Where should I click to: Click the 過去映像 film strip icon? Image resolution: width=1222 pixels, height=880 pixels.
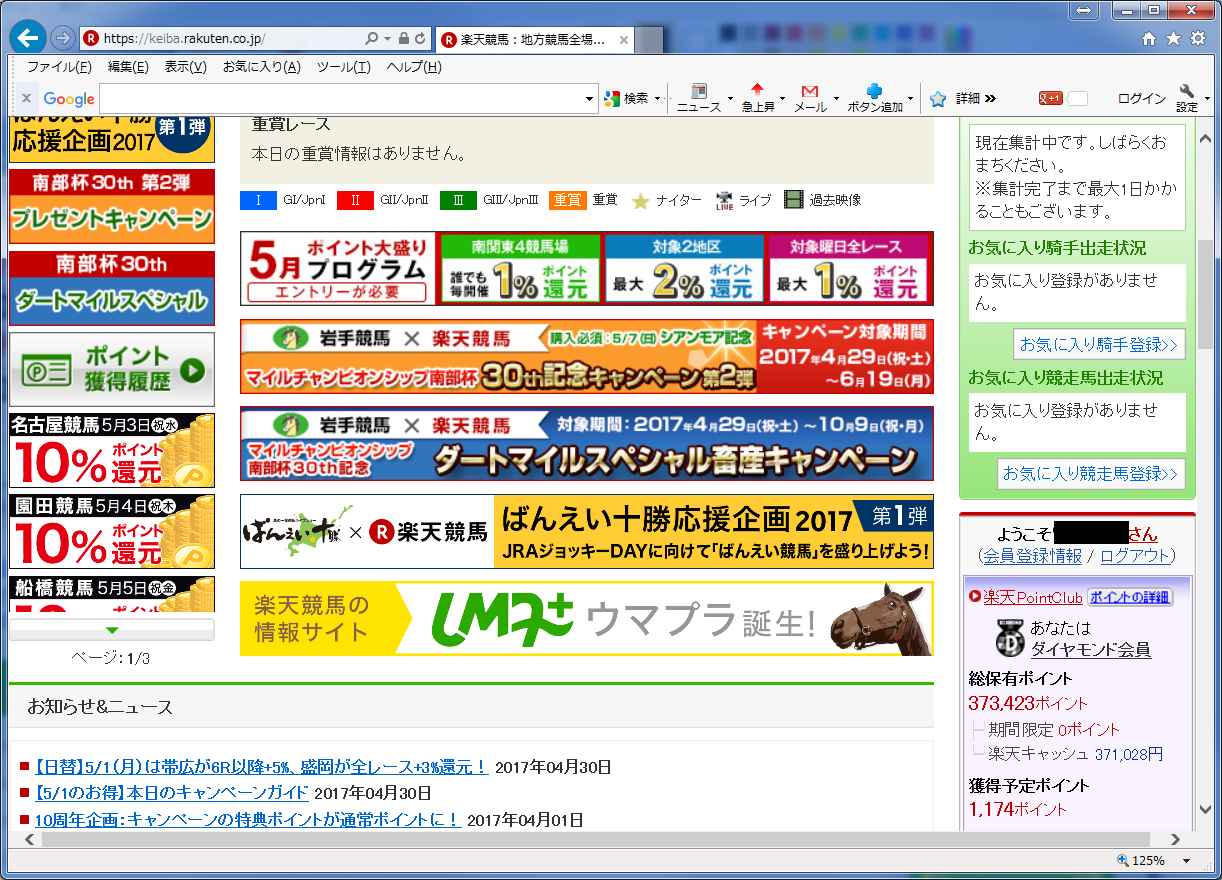(794, 200)
